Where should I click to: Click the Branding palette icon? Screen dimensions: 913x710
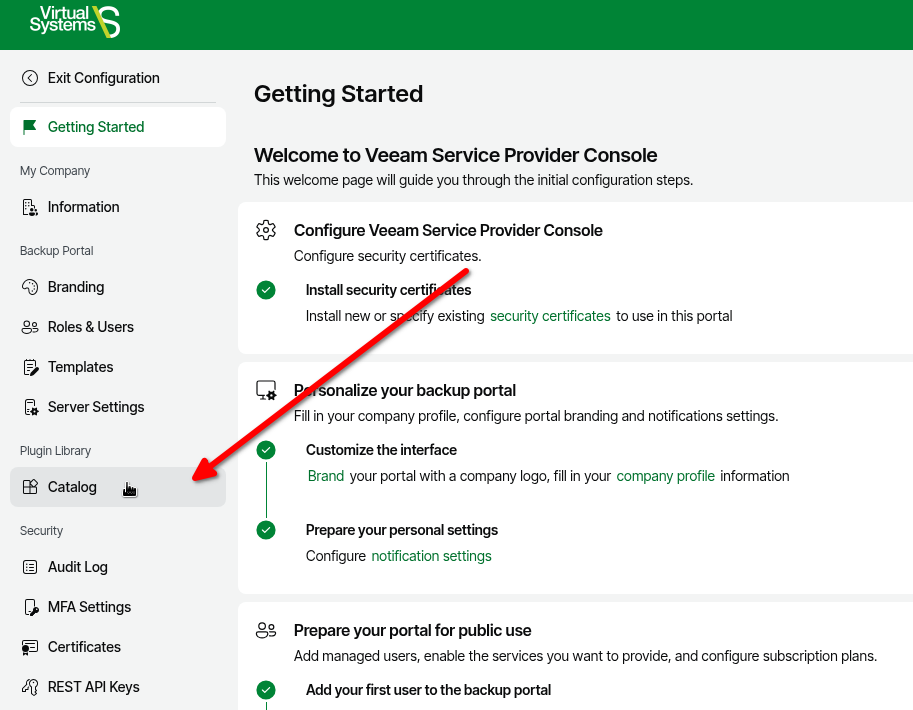click(x=30, y=287)
